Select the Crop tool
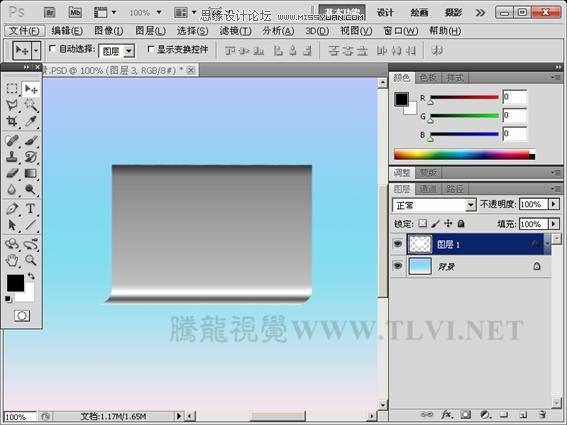Image resolution: width=567 pixels, height=425 pixels. point(12,121)
